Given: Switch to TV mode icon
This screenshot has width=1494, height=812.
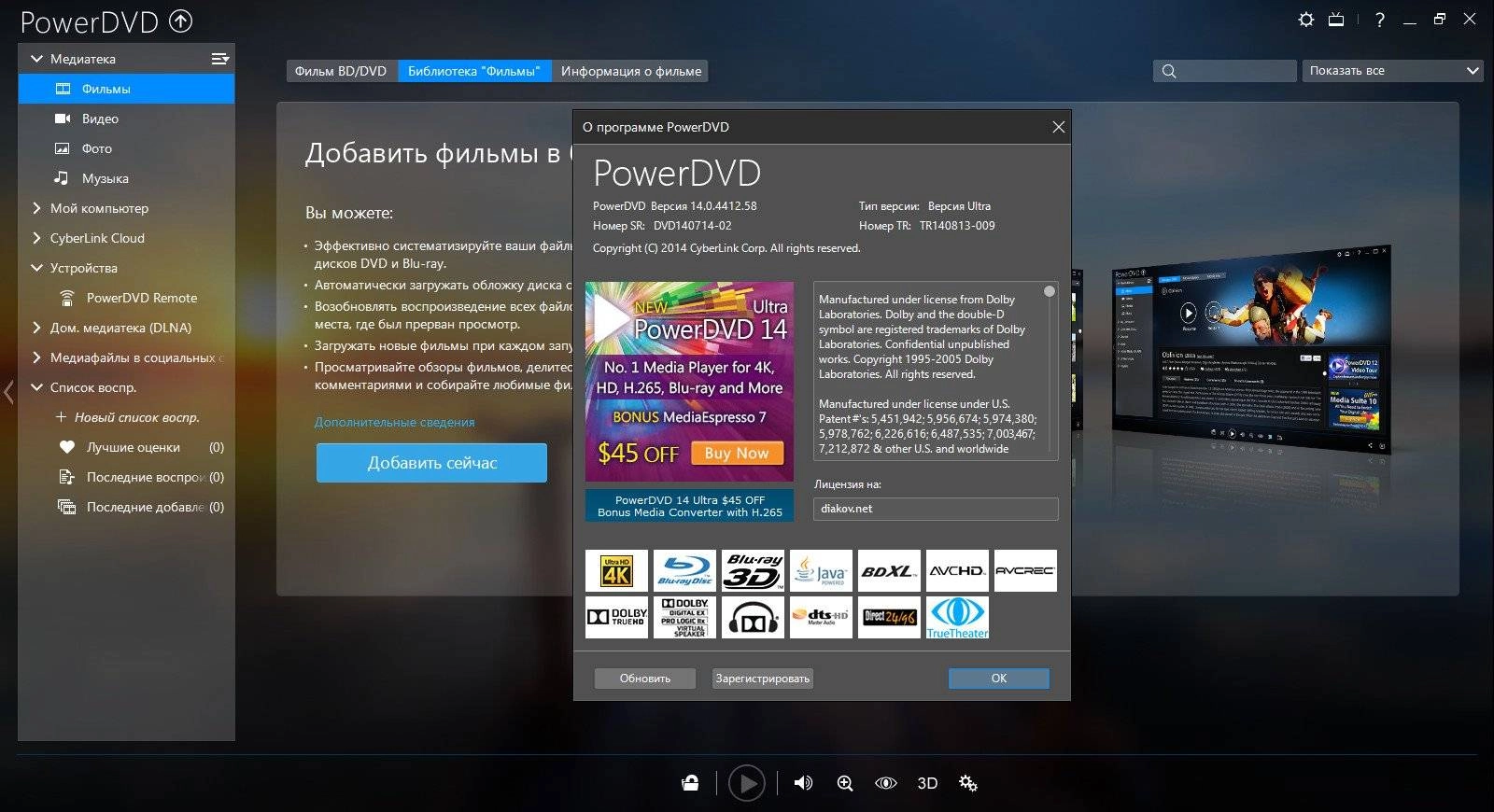Looking at the screenshot, I should point(1336,19).
